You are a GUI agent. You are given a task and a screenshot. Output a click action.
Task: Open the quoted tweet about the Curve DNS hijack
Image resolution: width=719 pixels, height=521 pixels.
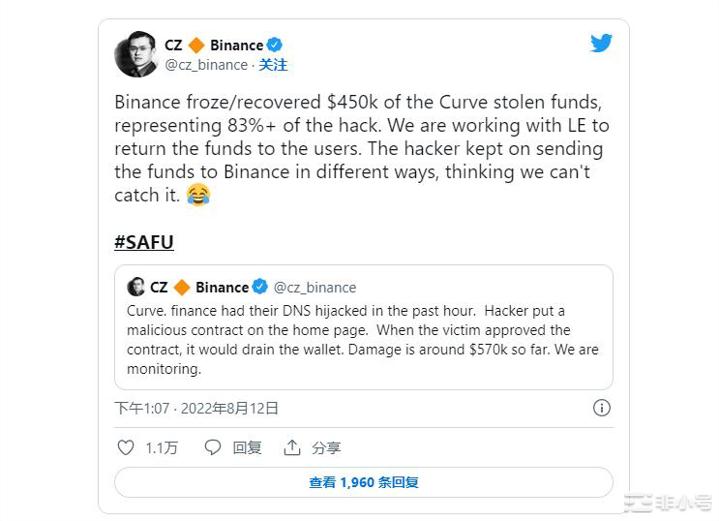coord(363,340)
